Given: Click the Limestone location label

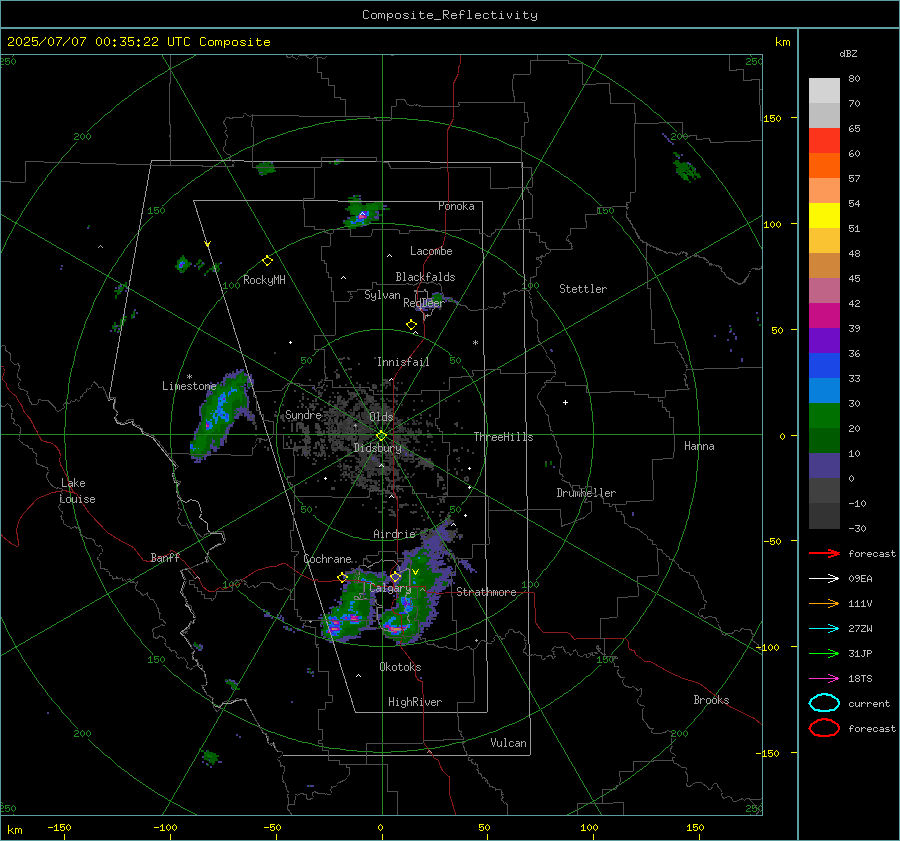Looking at the screenshot, I should 189,386.
